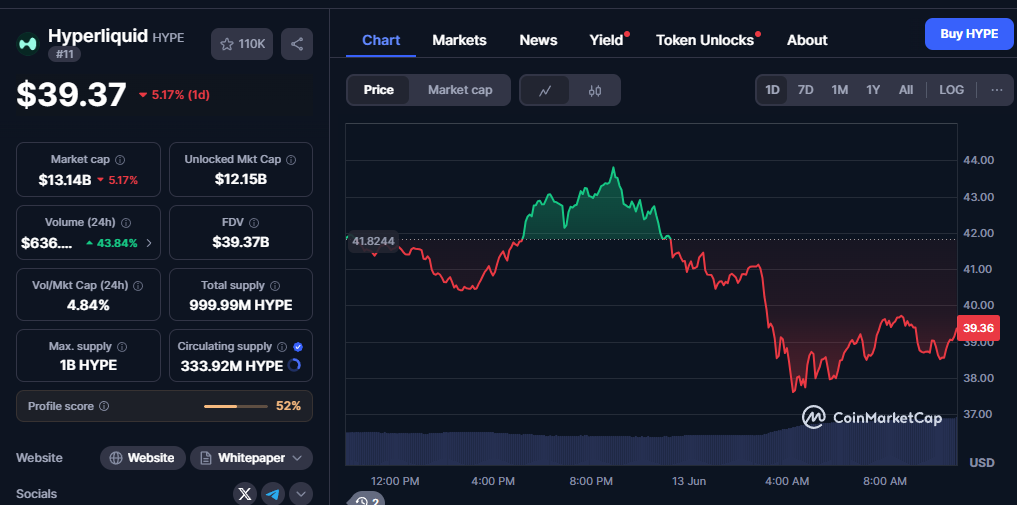Open Volume (24h) info icon
The image size is (1017, 505).
pos(126,222)
